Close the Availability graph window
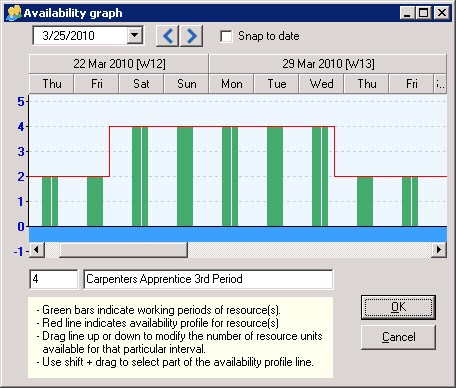Screen dimensions: 456x388 (442, 13)
